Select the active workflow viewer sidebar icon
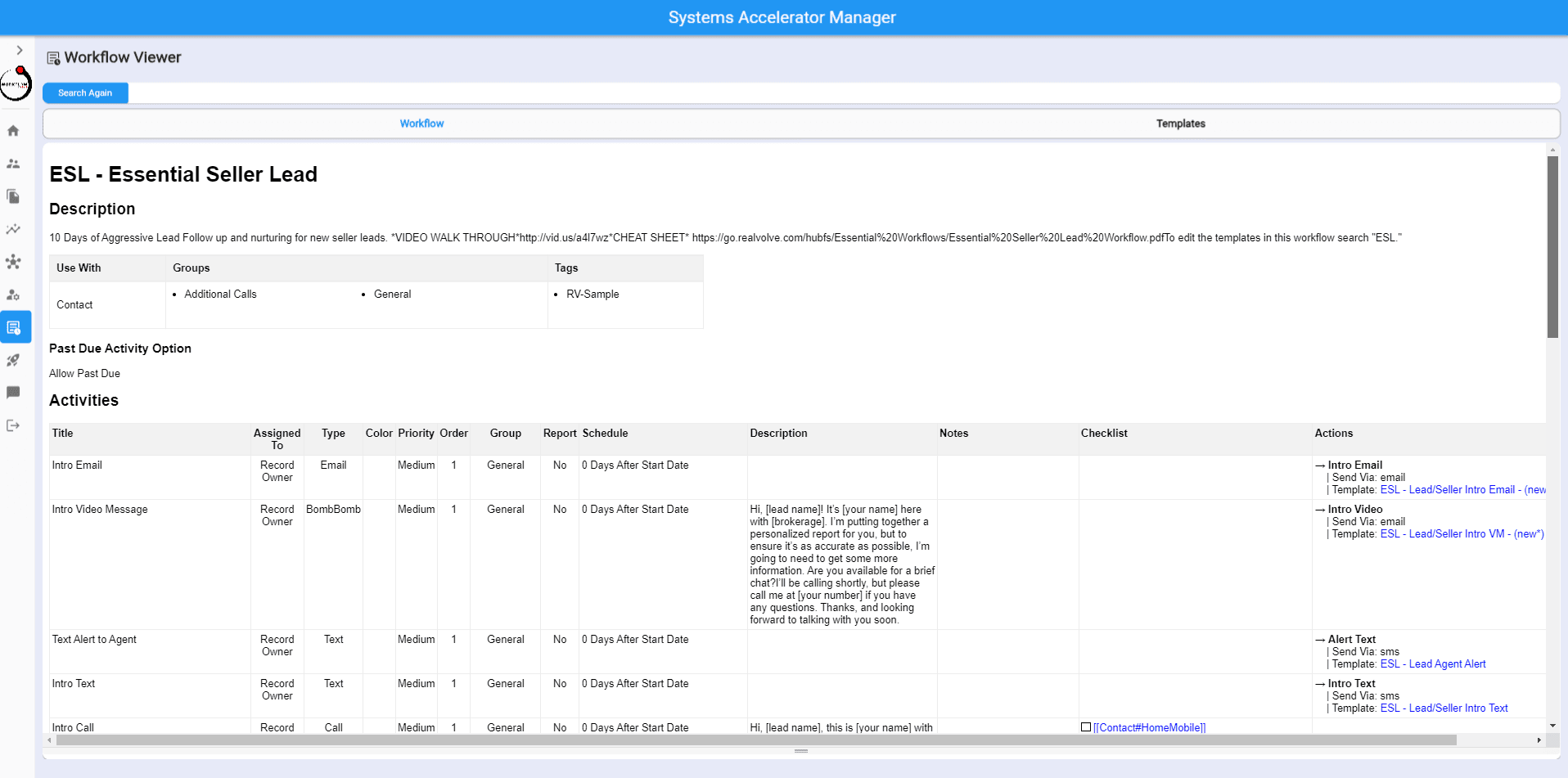The height and width of the screenshot is (778, 1568). point(14,327)
